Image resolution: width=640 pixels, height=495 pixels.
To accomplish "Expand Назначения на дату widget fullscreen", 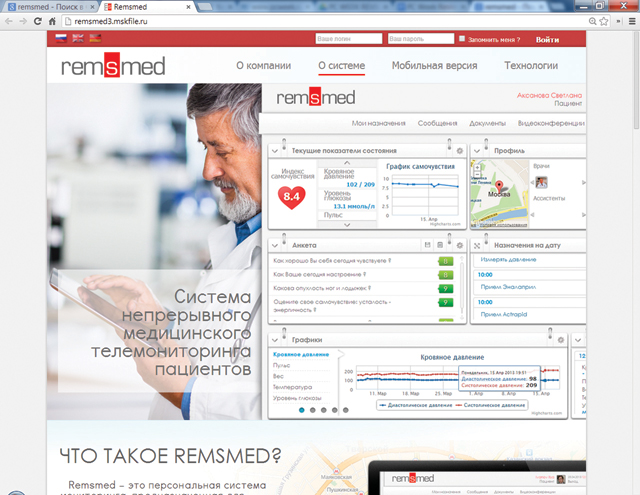I will click(477, 246).
